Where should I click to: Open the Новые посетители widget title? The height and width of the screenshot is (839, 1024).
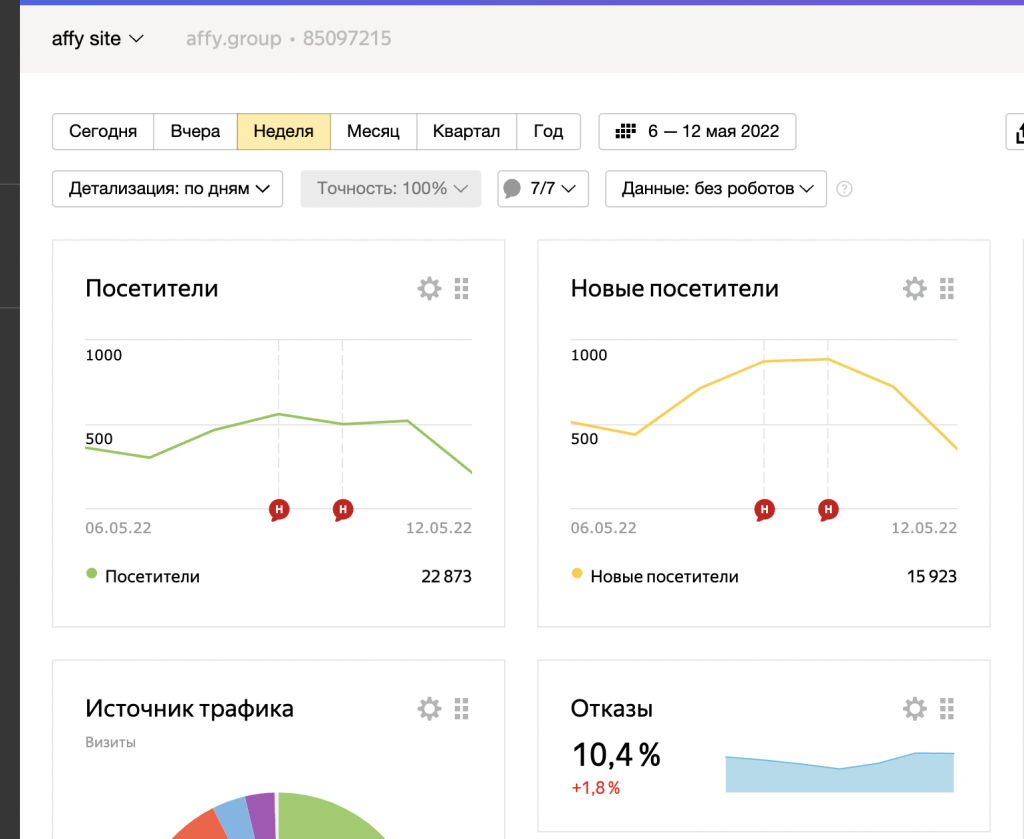pos(675,289)
